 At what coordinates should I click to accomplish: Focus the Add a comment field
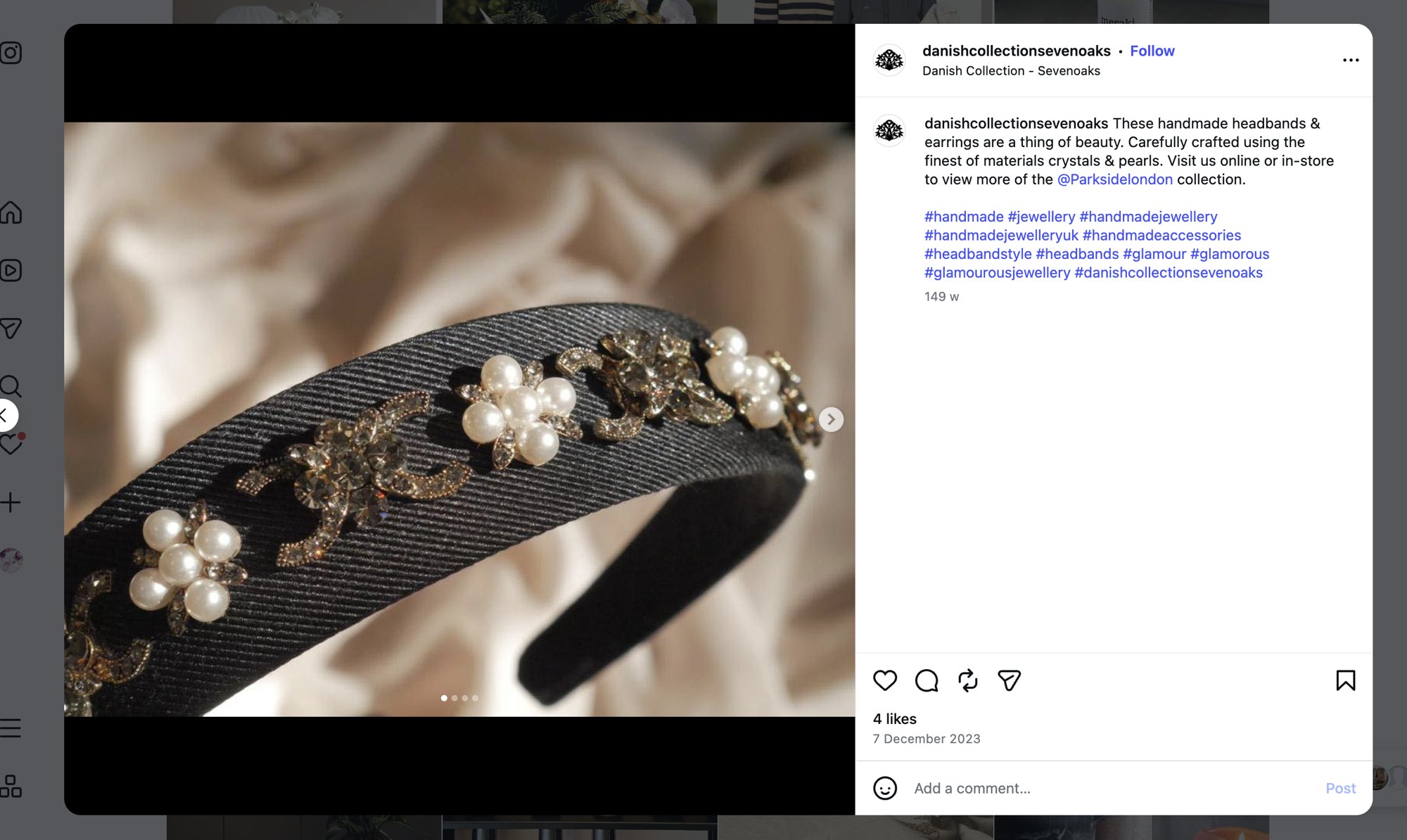pos(1112,788)
